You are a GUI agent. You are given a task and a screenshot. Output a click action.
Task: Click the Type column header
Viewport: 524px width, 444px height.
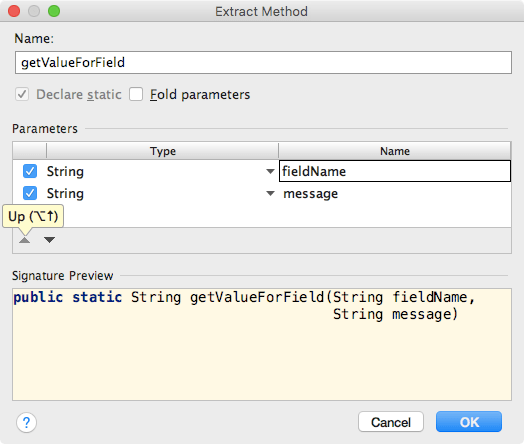pyautogui.click(x=162, y=151)
